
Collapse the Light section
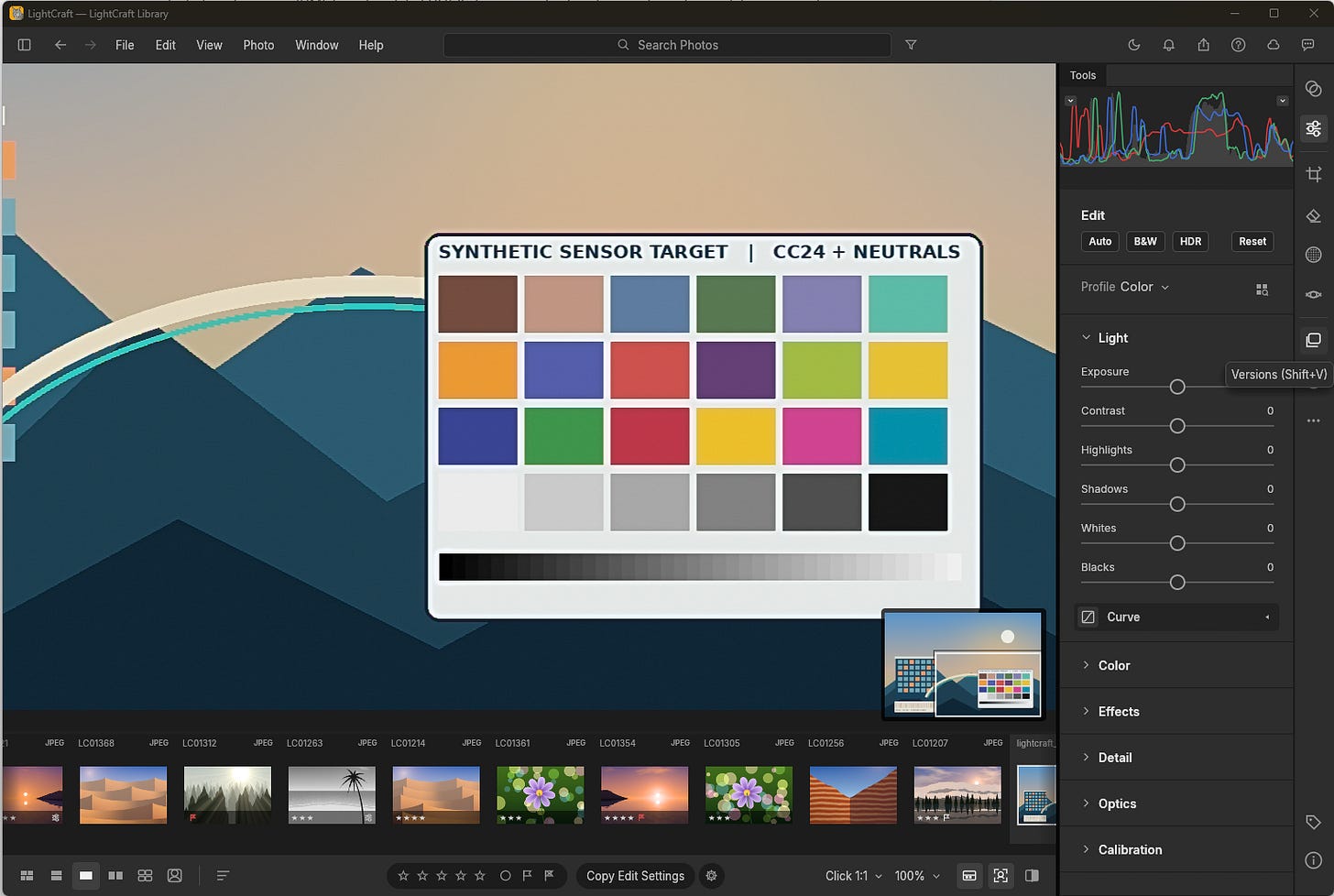click(x=1087, y=337)
